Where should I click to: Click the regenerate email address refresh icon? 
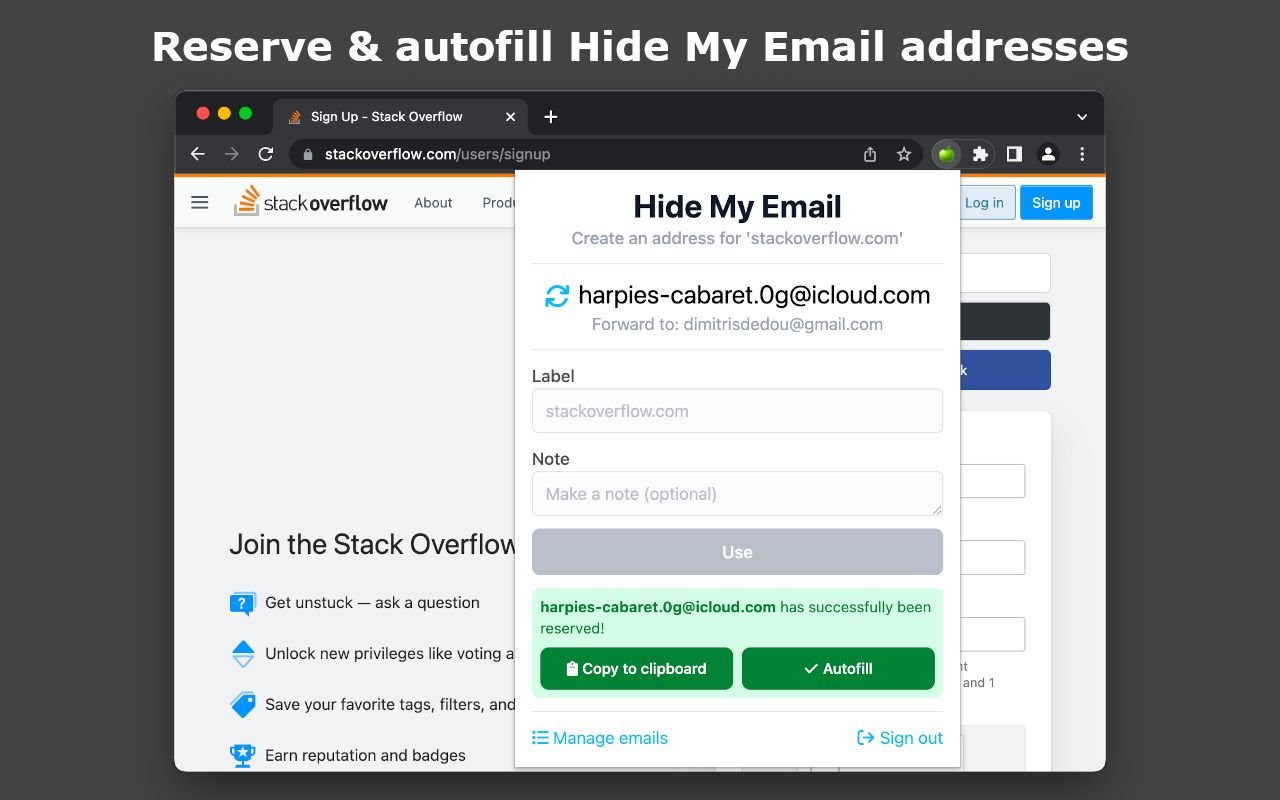point(556,296)
